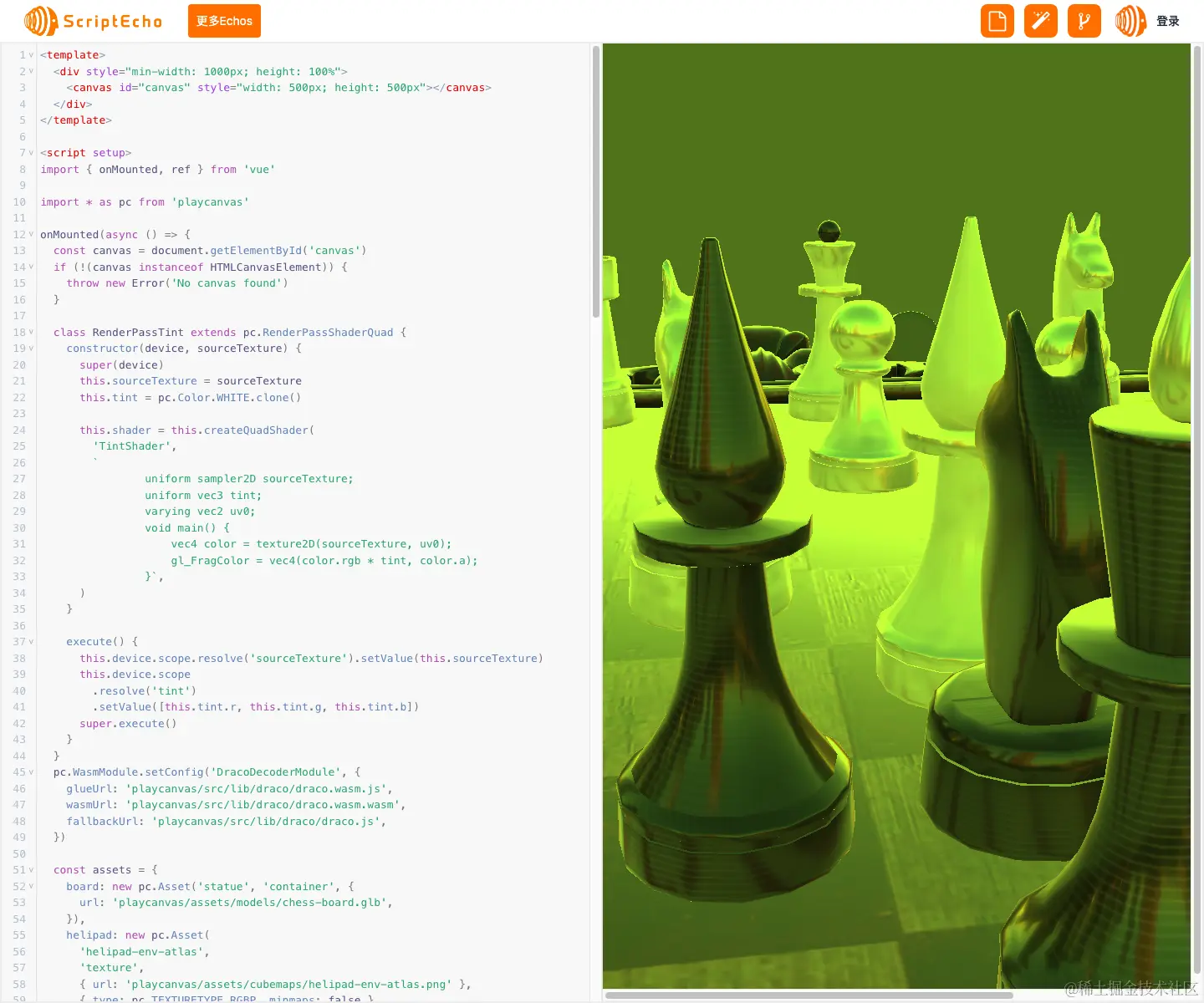The image size is (1204, 1003).
Task: Open the ScriptEcho logo home link
Action: point(94,21)
